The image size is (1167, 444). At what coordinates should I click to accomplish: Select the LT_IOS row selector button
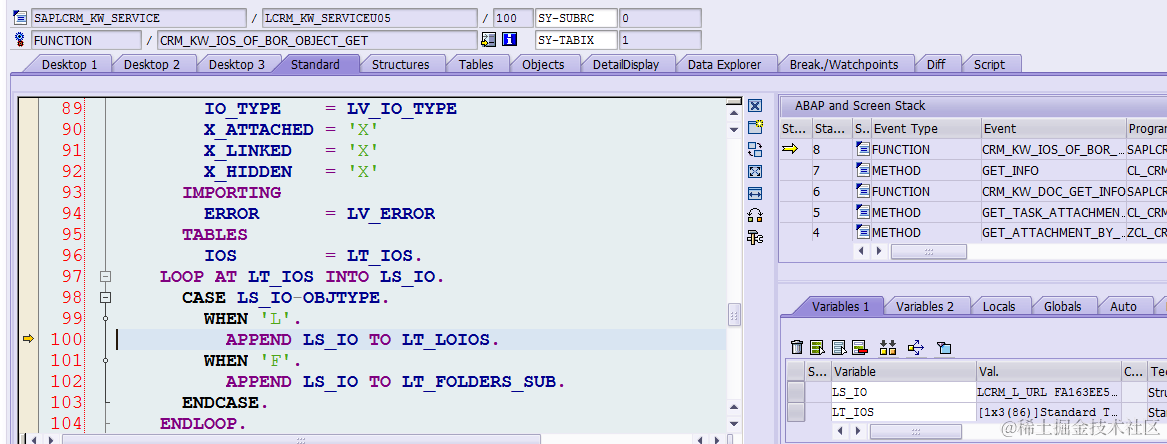coord(796,412)
